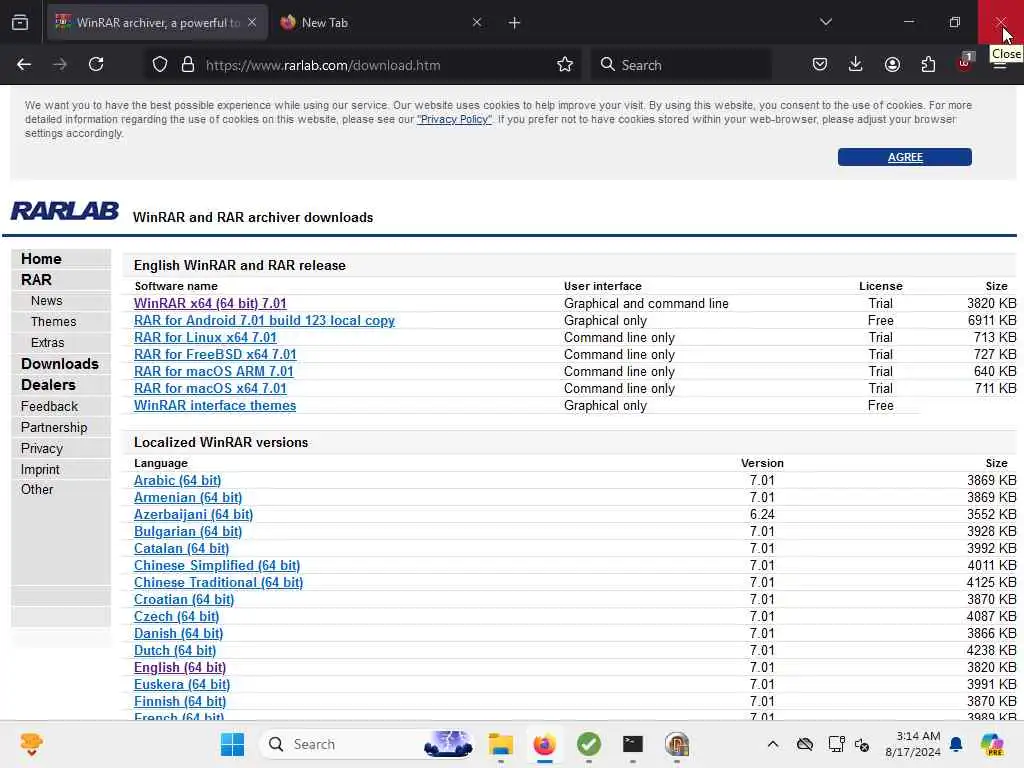Open a new tab with plus button

pyautogui.click(x=515, y=23)
